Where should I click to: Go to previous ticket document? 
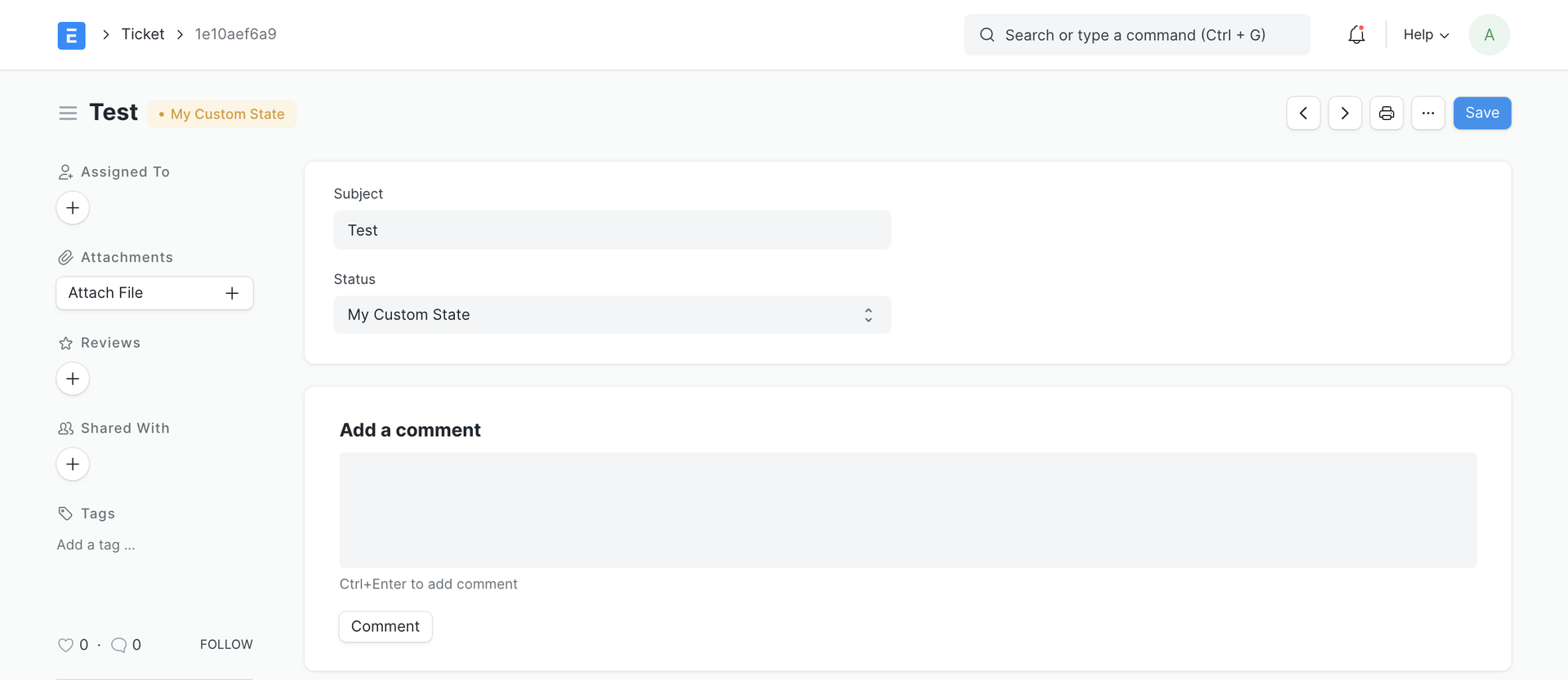(1303, 113)
